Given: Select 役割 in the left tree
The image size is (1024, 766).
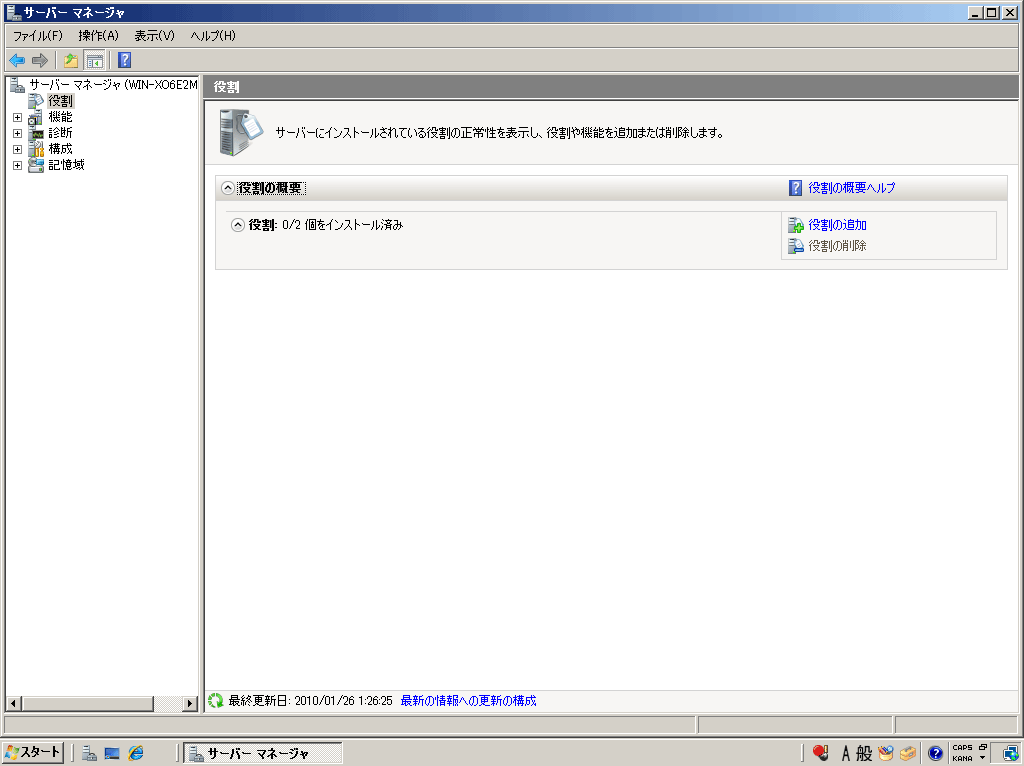Looking at the screenshot, I should [x=61, y=101].
